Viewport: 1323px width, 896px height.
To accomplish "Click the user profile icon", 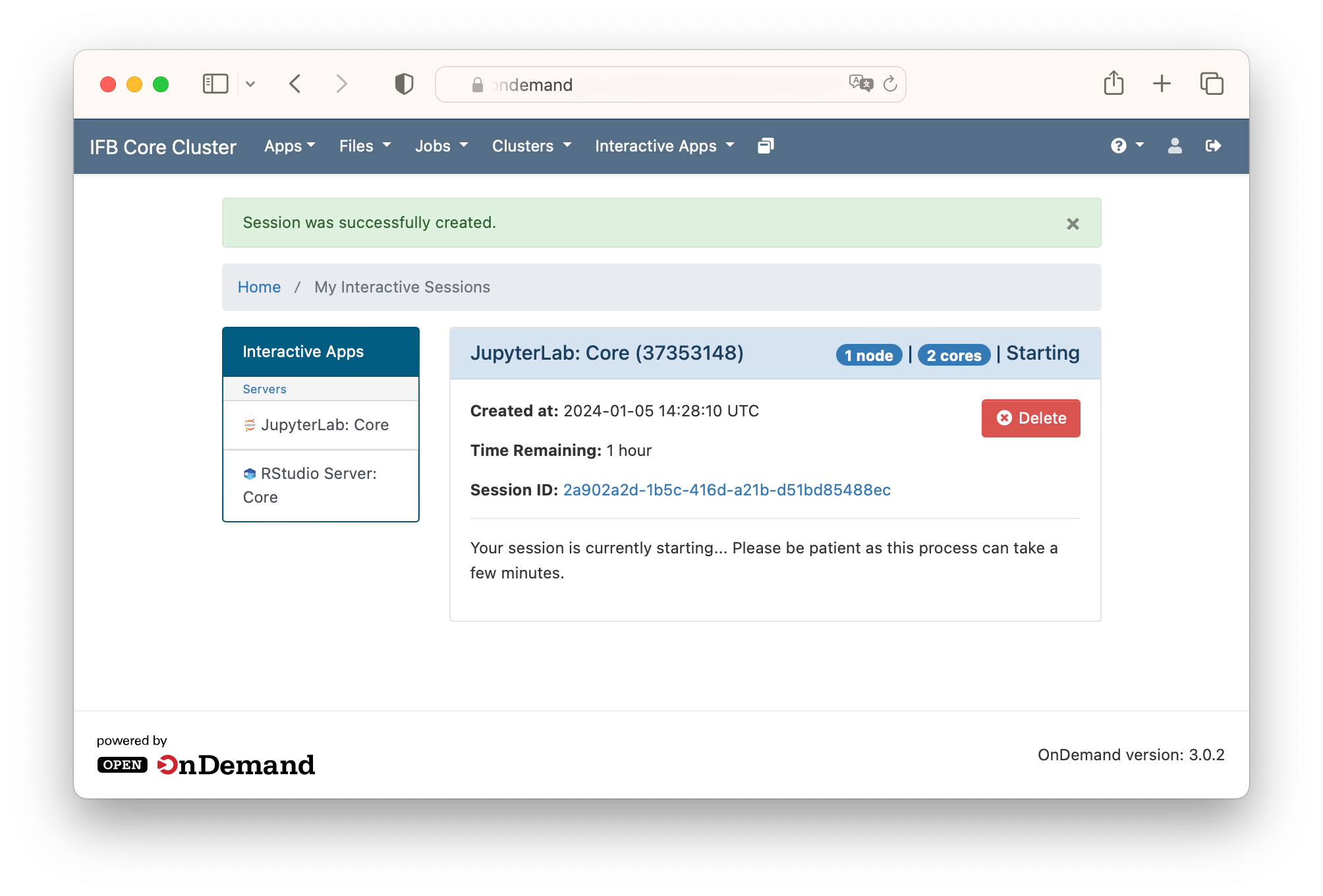I will [x=1175, y=146].
